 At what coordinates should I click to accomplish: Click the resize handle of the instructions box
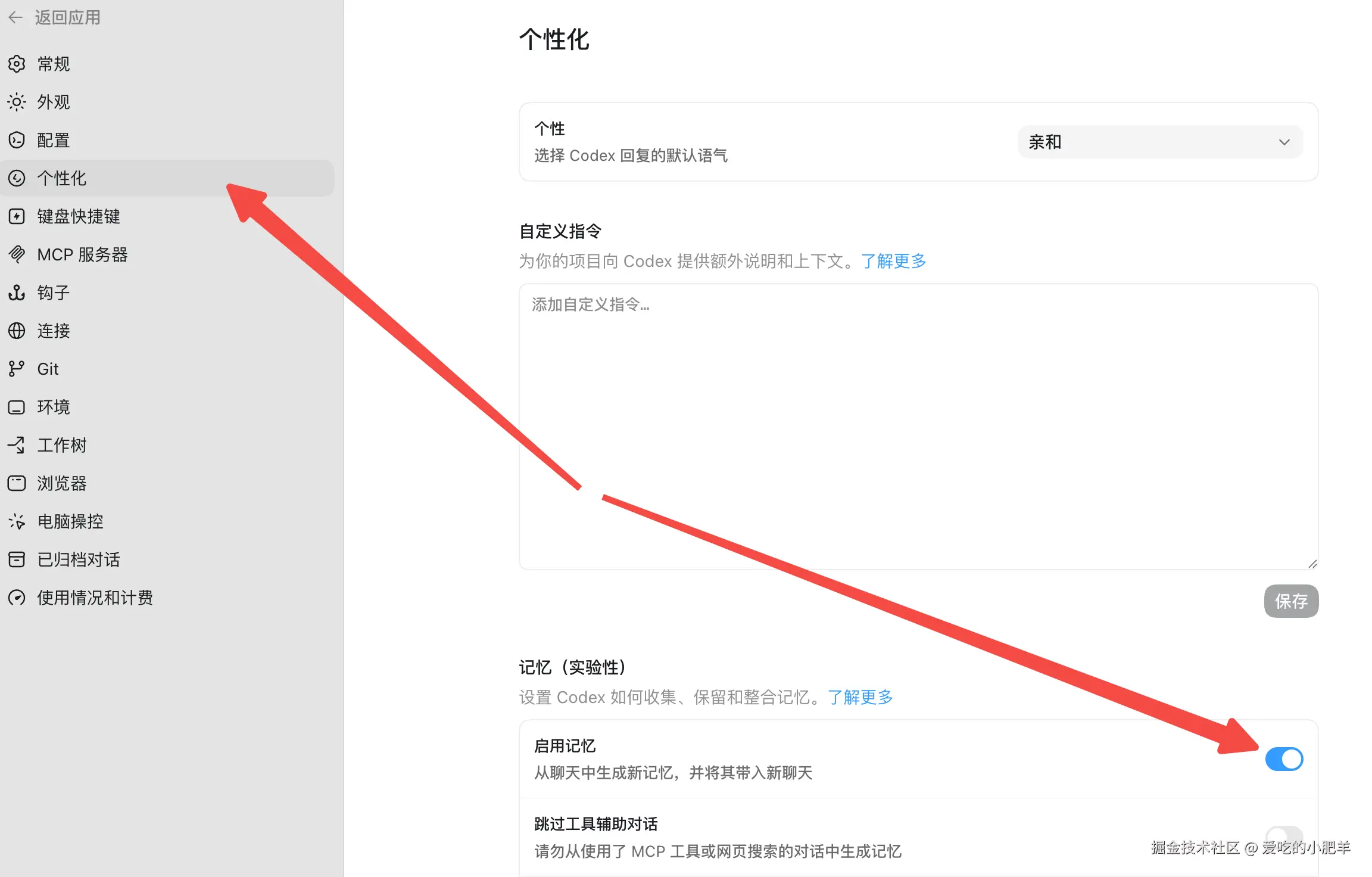click(1312, 564)
